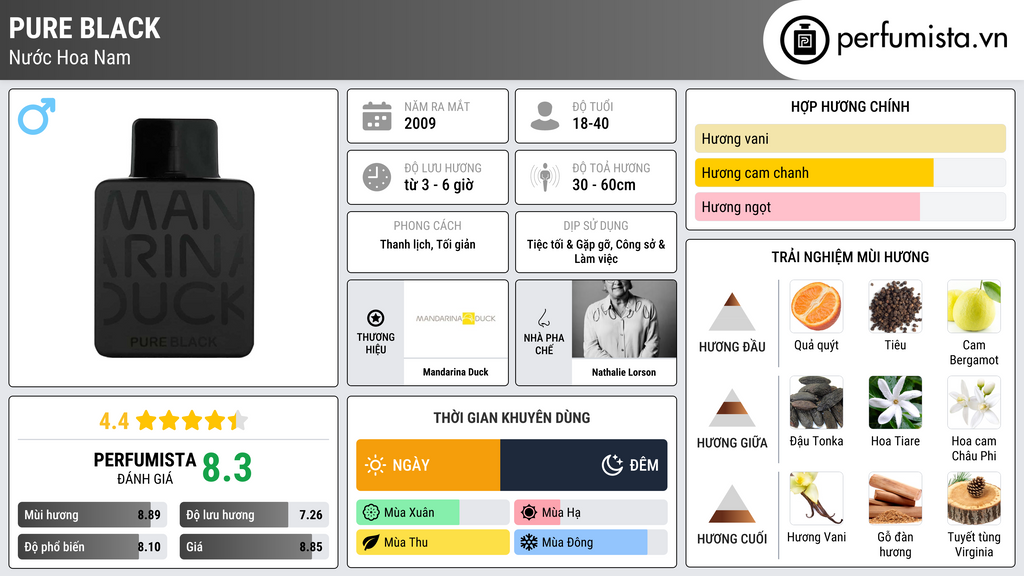Screen dimensions: 1024x576
Task: Click the sillage value 30 - 60cm
Action: (x=604, y=185)
